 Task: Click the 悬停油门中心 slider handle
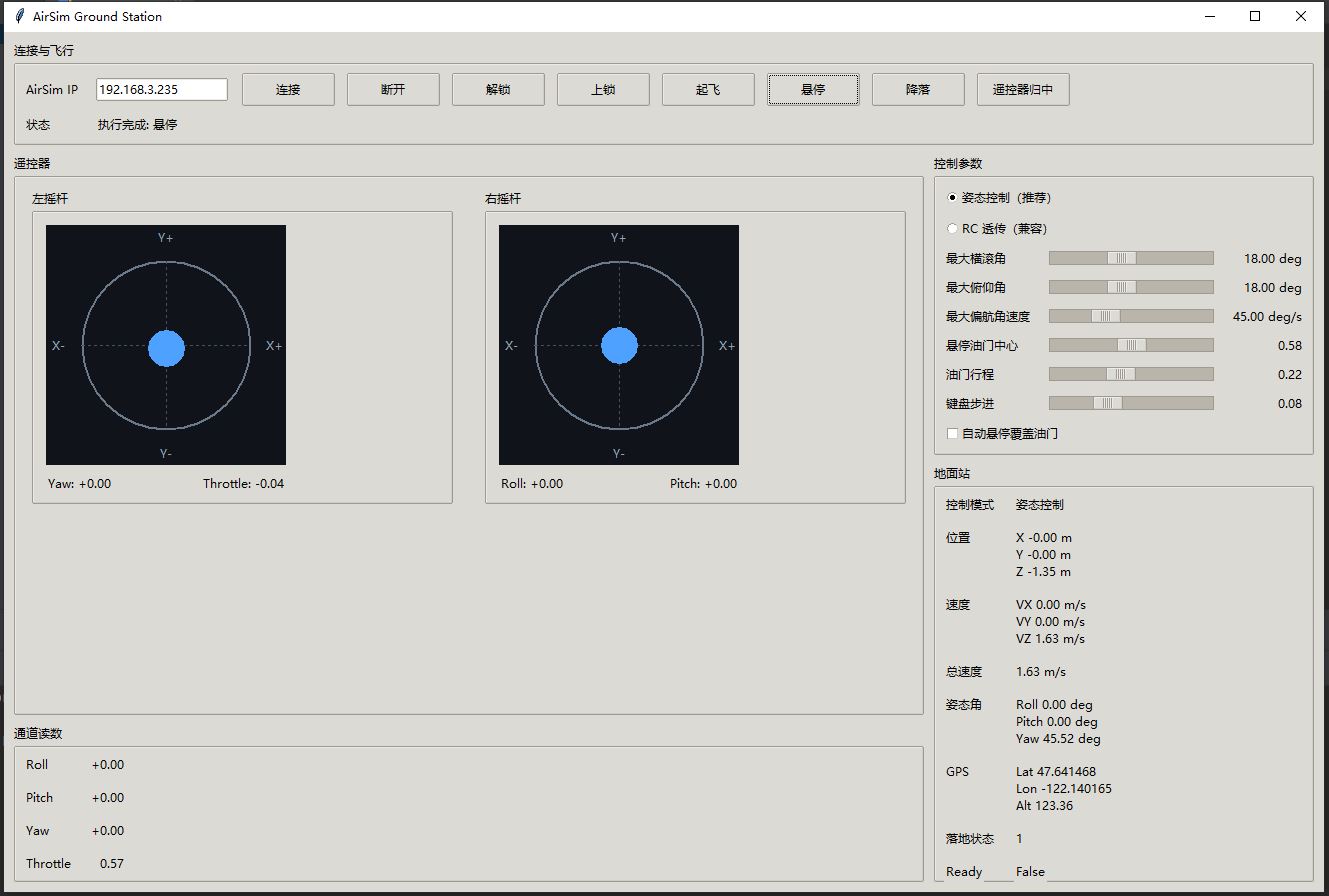[1132, 345]
